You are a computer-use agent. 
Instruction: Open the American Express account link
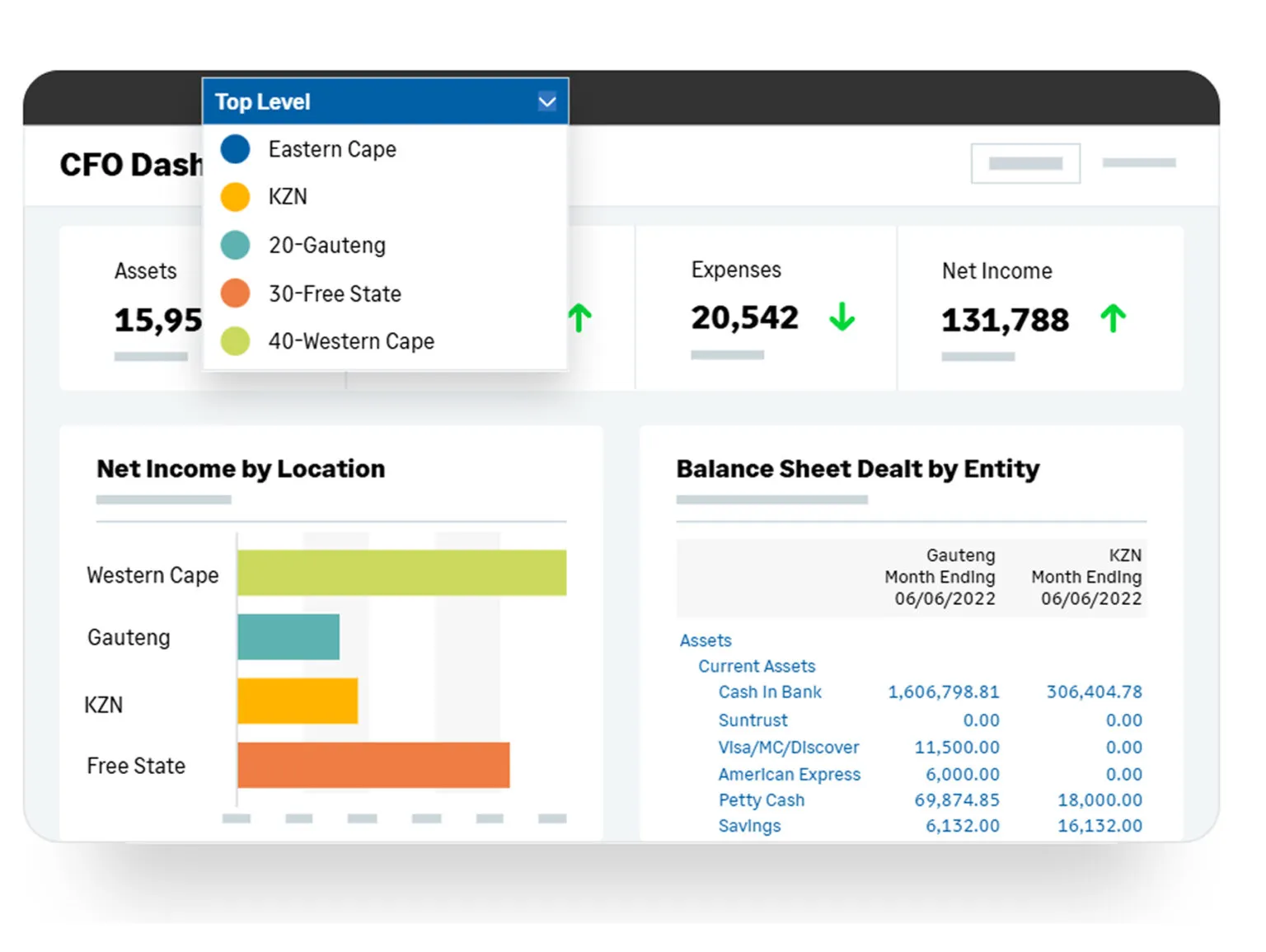pyautogui.click(x=789, y=774)
